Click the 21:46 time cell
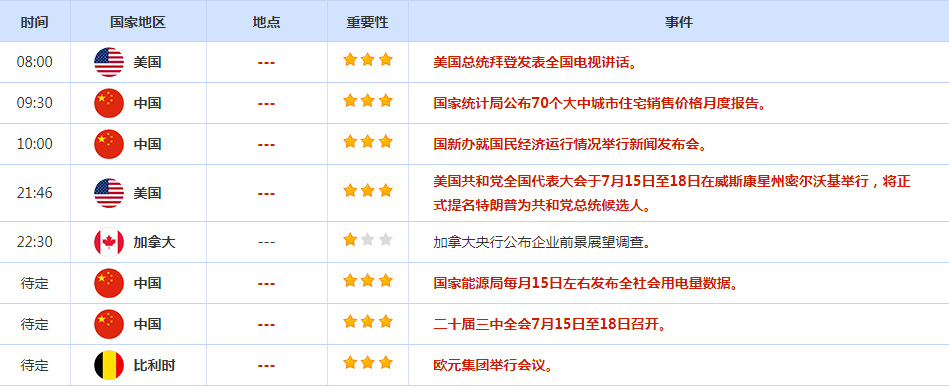Viewport: 949px width, 388px height. [34, 194]
